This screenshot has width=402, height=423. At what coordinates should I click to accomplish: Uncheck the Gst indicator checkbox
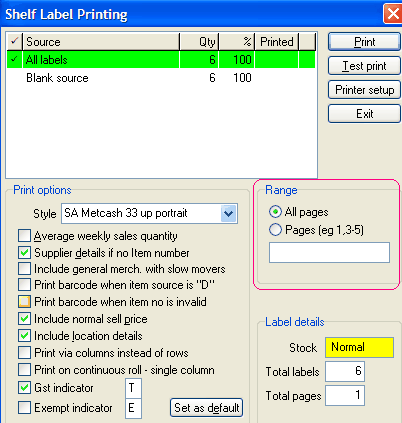24,387
